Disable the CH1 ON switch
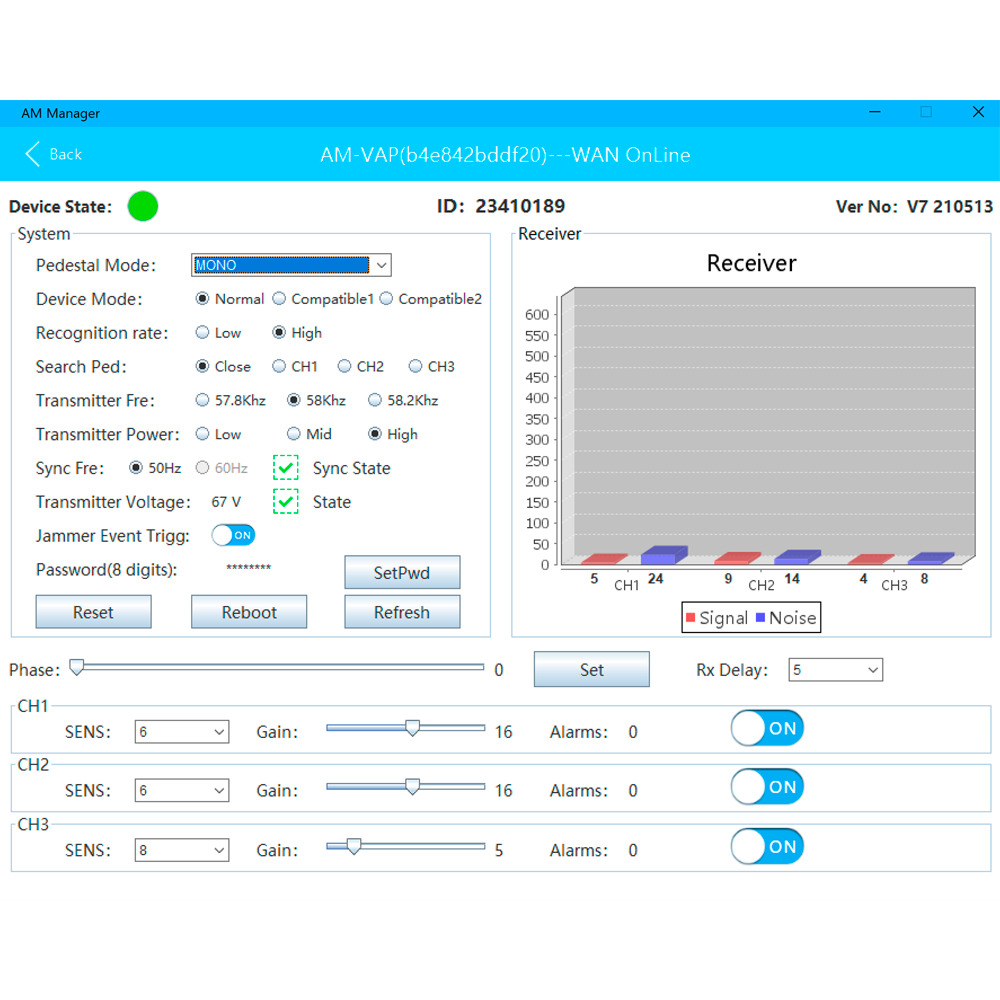Screen dimensions: 1000x1000 tap(767, 729)
